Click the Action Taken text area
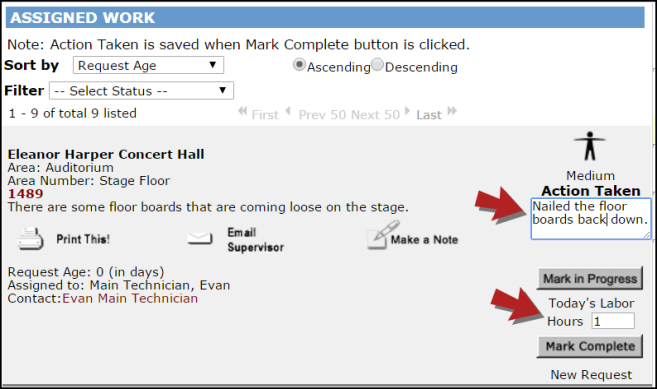 point(591,219)
